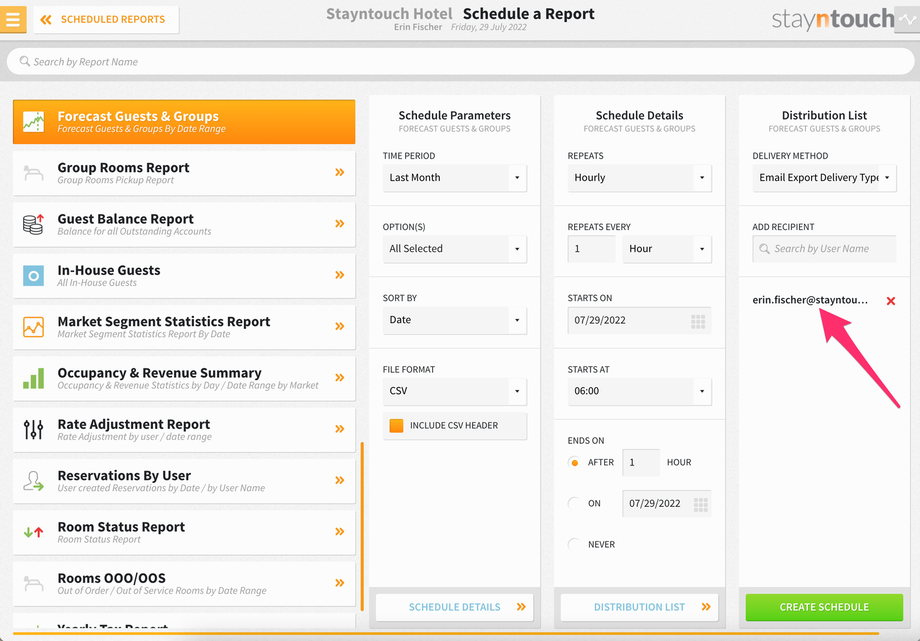Select the Rate Adjustment Report
Screen dimensions: 920x641
click(x=184, y=430)
